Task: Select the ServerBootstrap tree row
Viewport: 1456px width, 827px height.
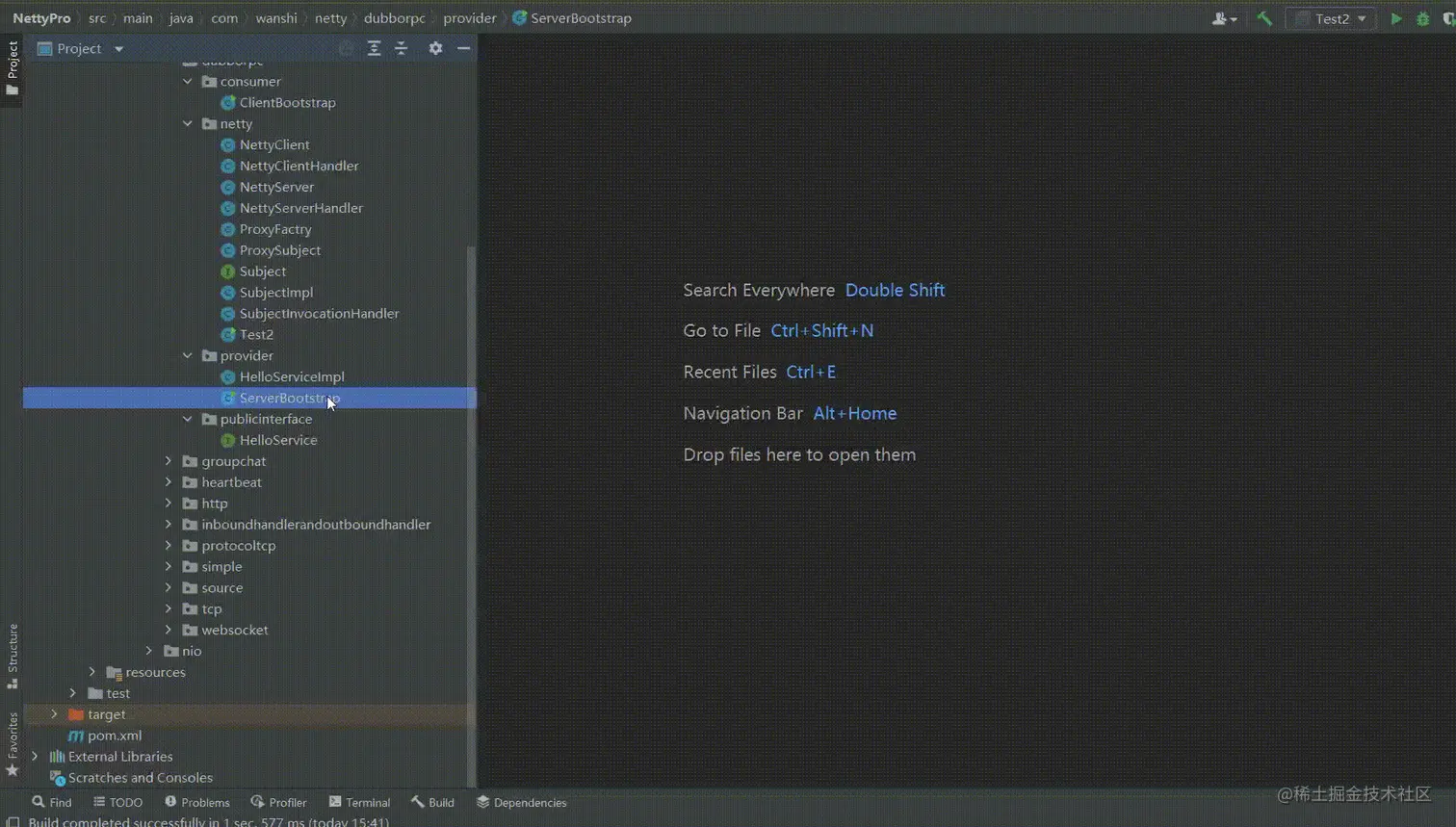Action: [249, 399]
